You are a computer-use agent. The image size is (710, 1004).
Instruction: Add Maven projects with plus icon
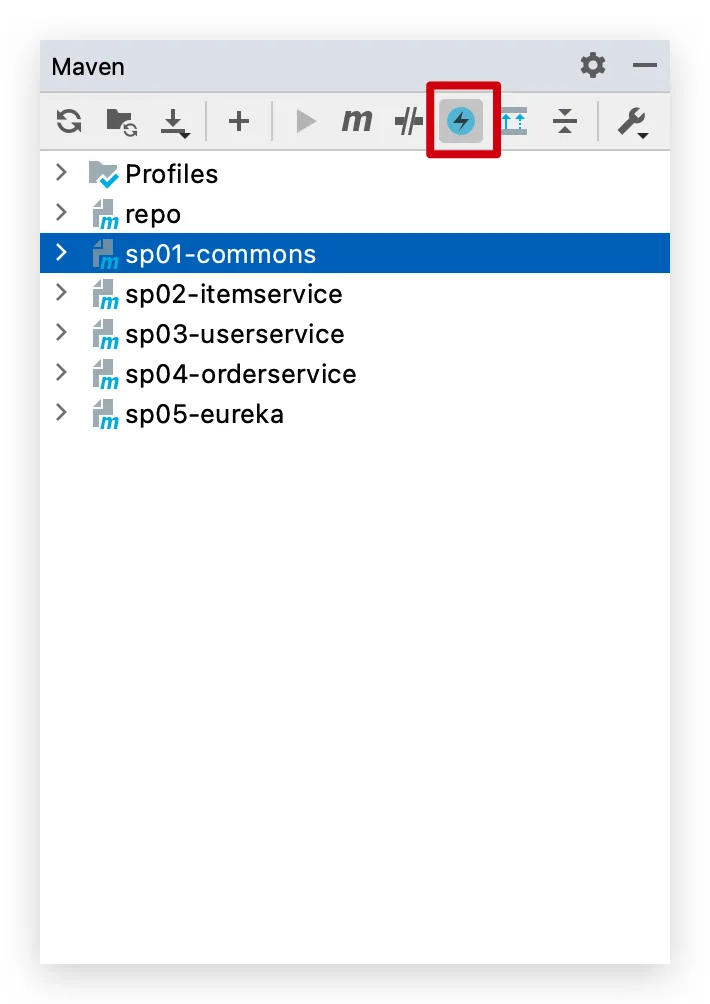pyautogui.click(x=239, y=121)
